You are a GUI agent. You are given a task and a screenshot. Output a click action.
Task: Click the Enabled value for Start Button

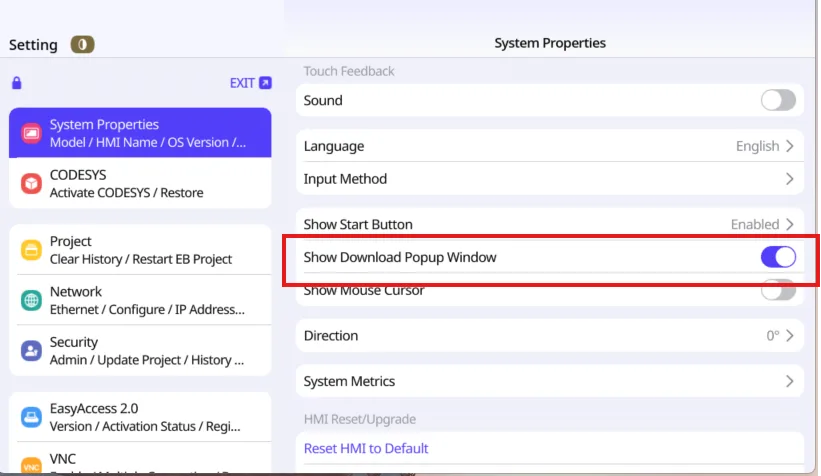point(755,225)
